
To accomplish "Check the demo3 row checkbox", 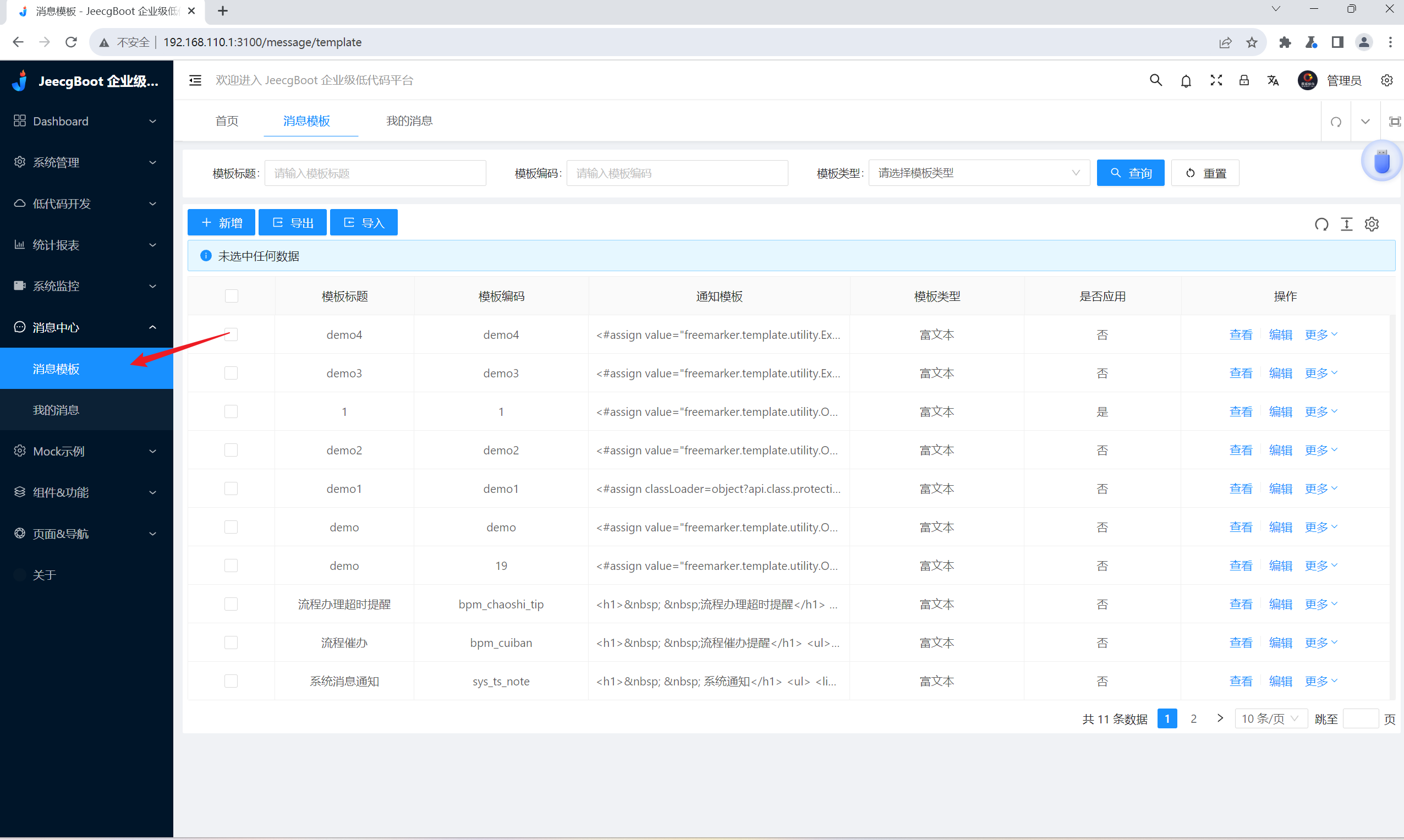I will point(231,373).
